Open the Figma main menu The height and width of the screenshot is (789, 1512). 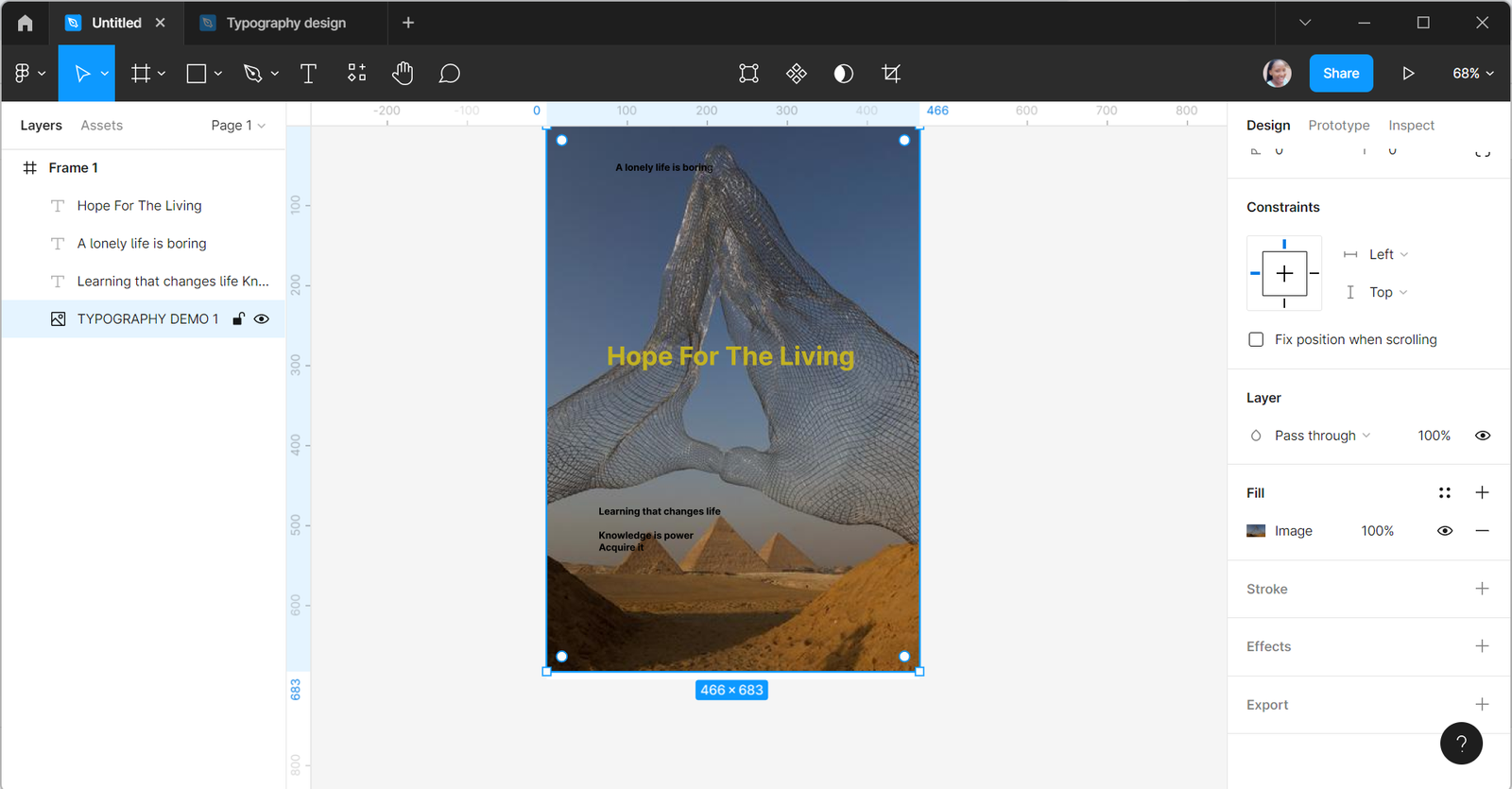click(x=29, y=73)
